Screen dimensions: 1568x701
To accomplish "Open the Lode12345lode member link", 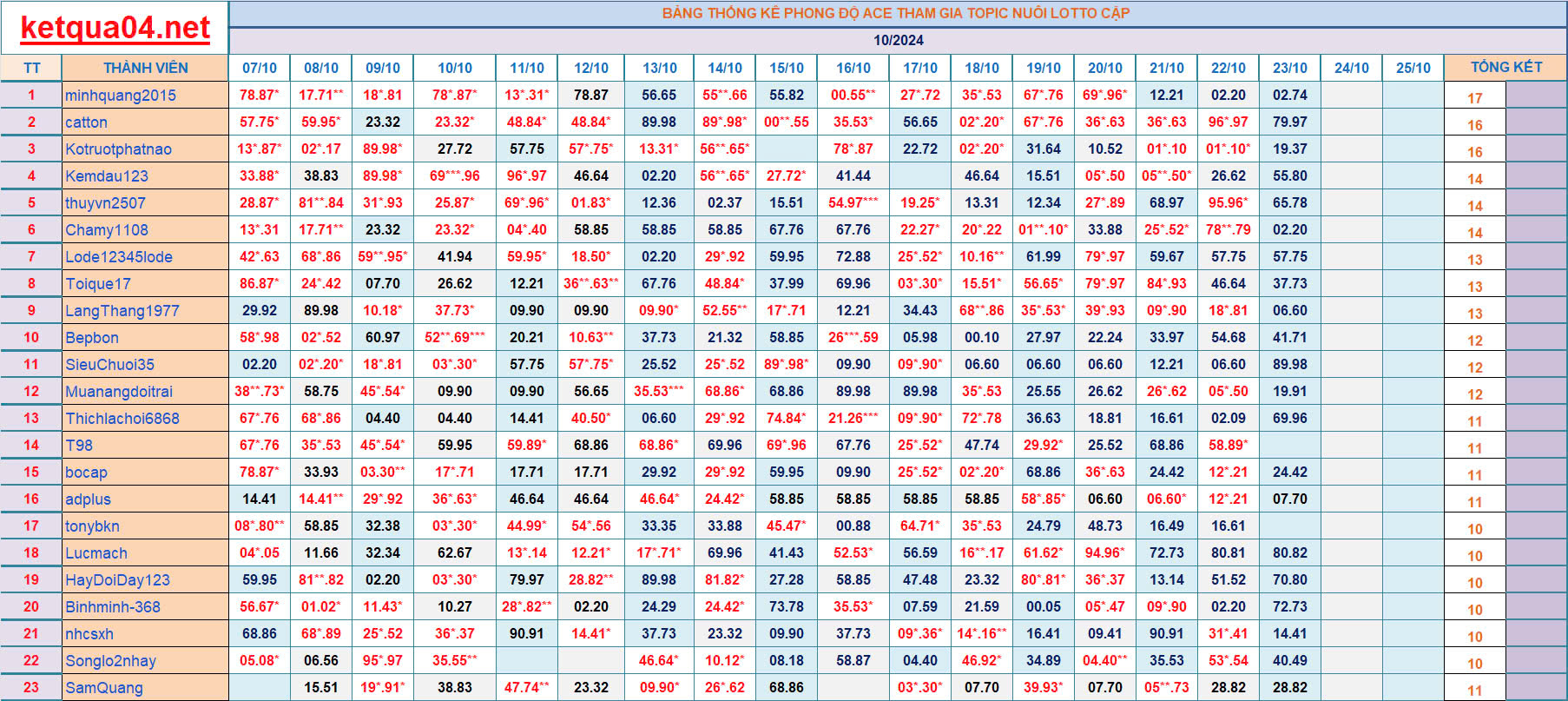I will [119, 257].
